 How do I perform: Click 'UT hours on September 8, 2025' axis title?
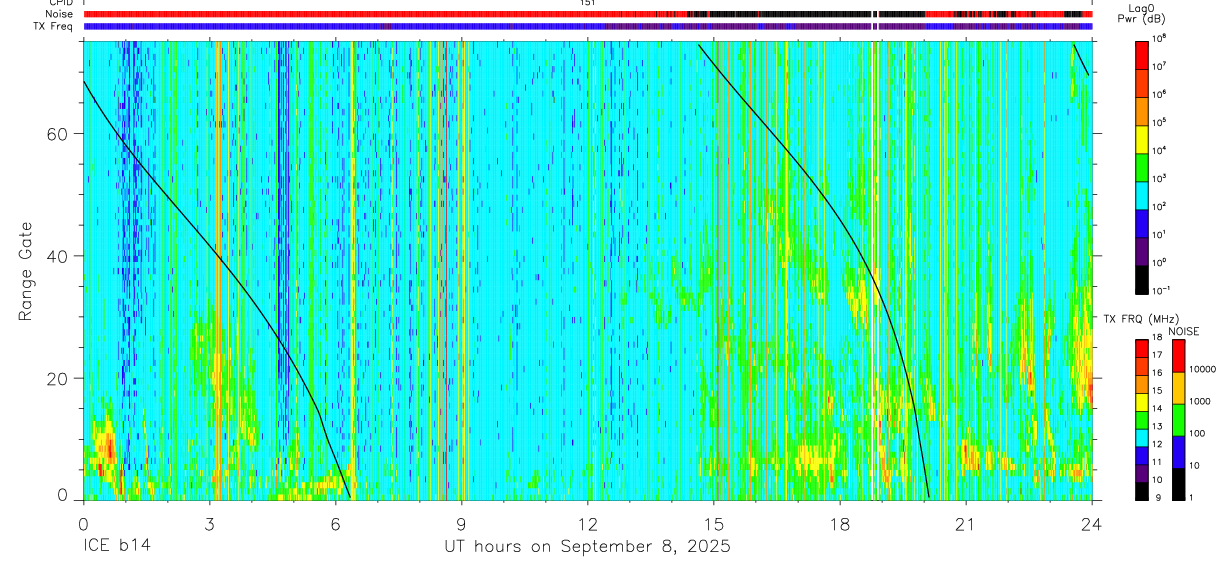pyautogui.click(x=588, y=547)
